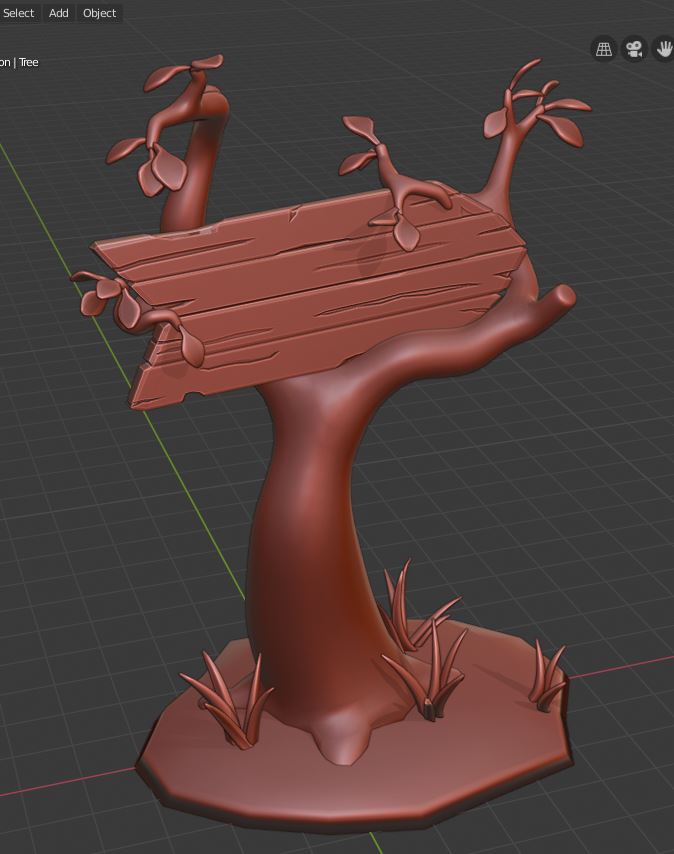
Task: Switch to orthographic/perspective grid view icon
Action: pos(604,50)
